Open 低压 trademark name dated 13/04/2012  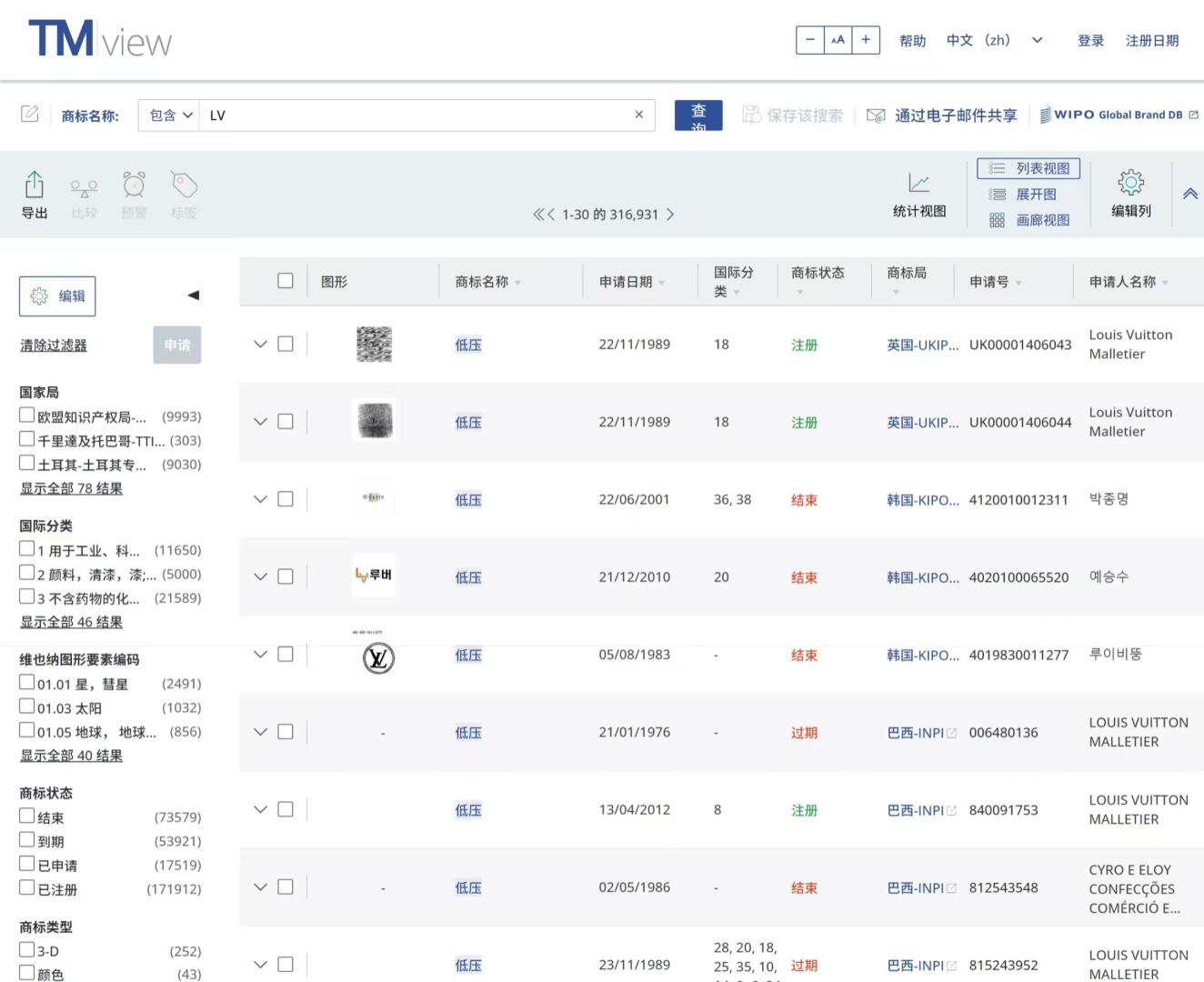point(468,810)
